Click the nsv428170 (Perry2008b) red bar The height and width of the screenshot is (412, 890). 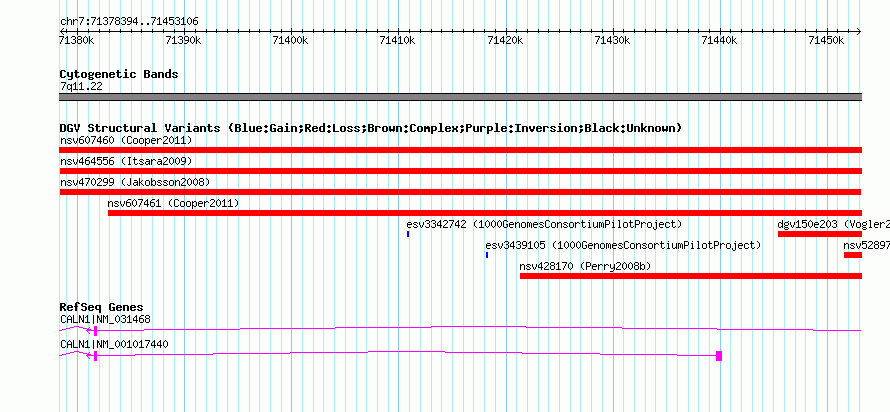pos(691,276)
